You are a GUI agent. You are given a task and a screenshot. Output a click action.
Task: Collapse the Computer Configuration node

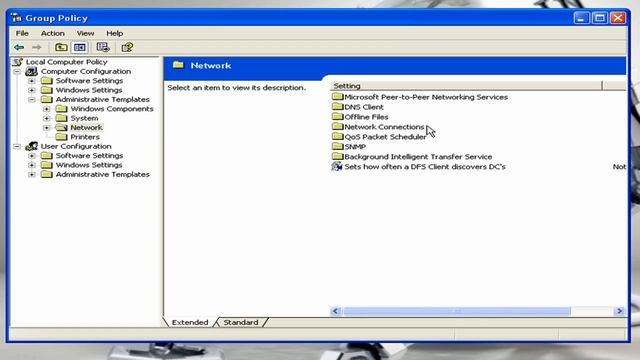coord(17,71)
